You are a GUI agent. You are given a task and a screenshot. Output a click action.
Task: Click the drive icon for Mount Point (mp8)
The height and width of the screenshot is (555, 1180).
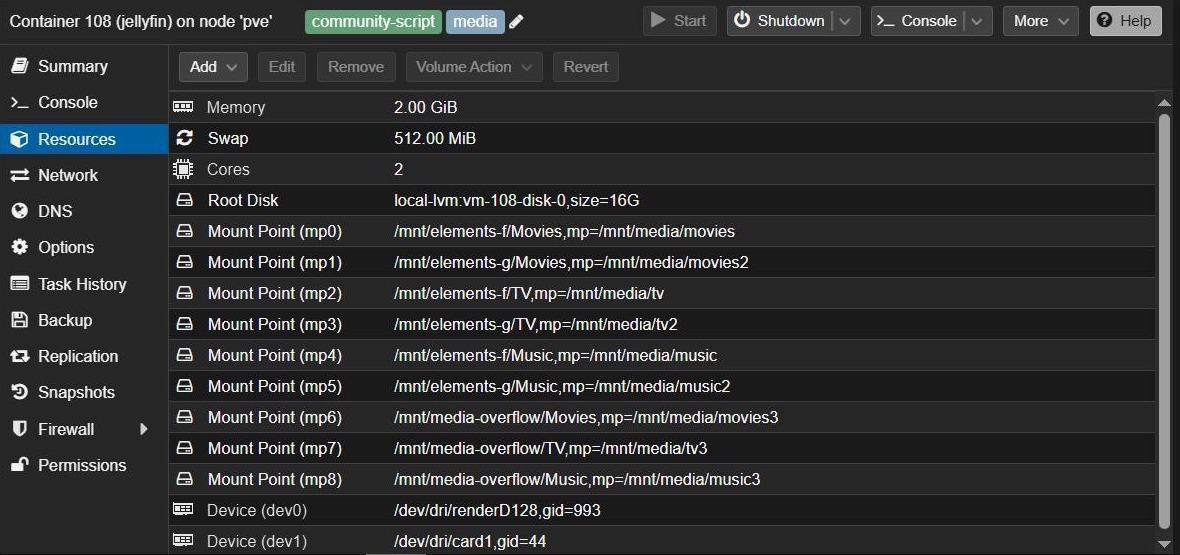pyautogui.click(x=184, y=479)
